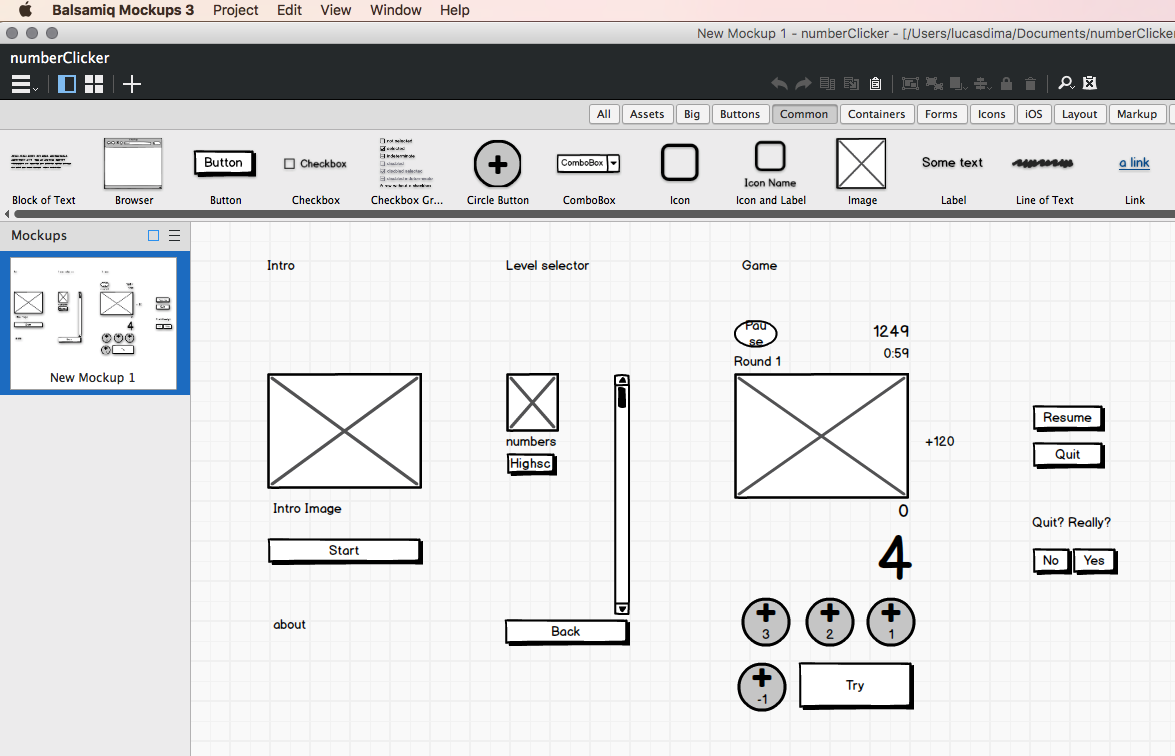The width and height of the screenshot is (1175, 756).
Task: Click the ComboBox control in the library
Action: [x=588, y=164]
